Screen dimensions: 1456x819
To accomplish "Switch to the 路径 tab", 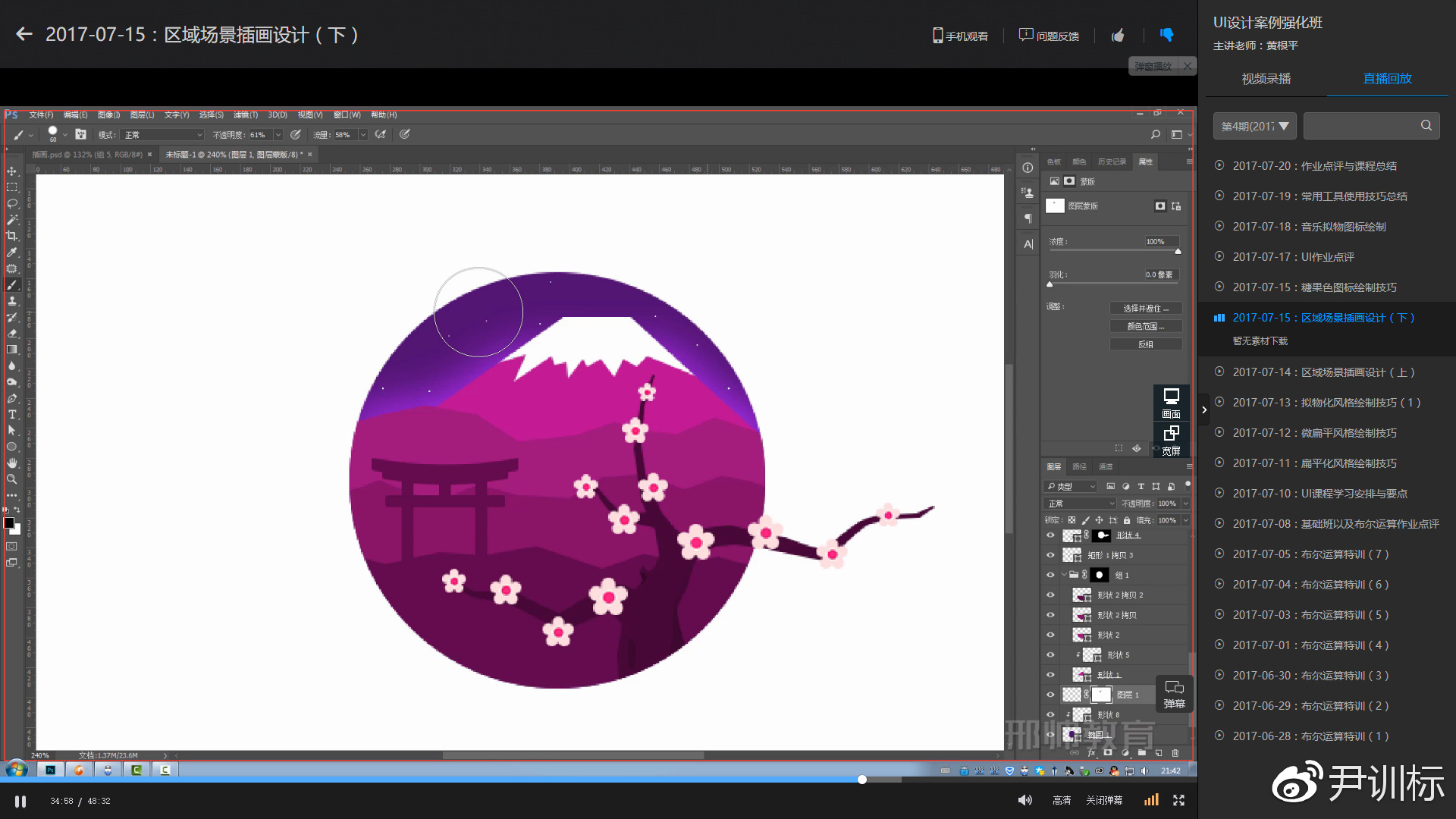I will [1080, 466].
